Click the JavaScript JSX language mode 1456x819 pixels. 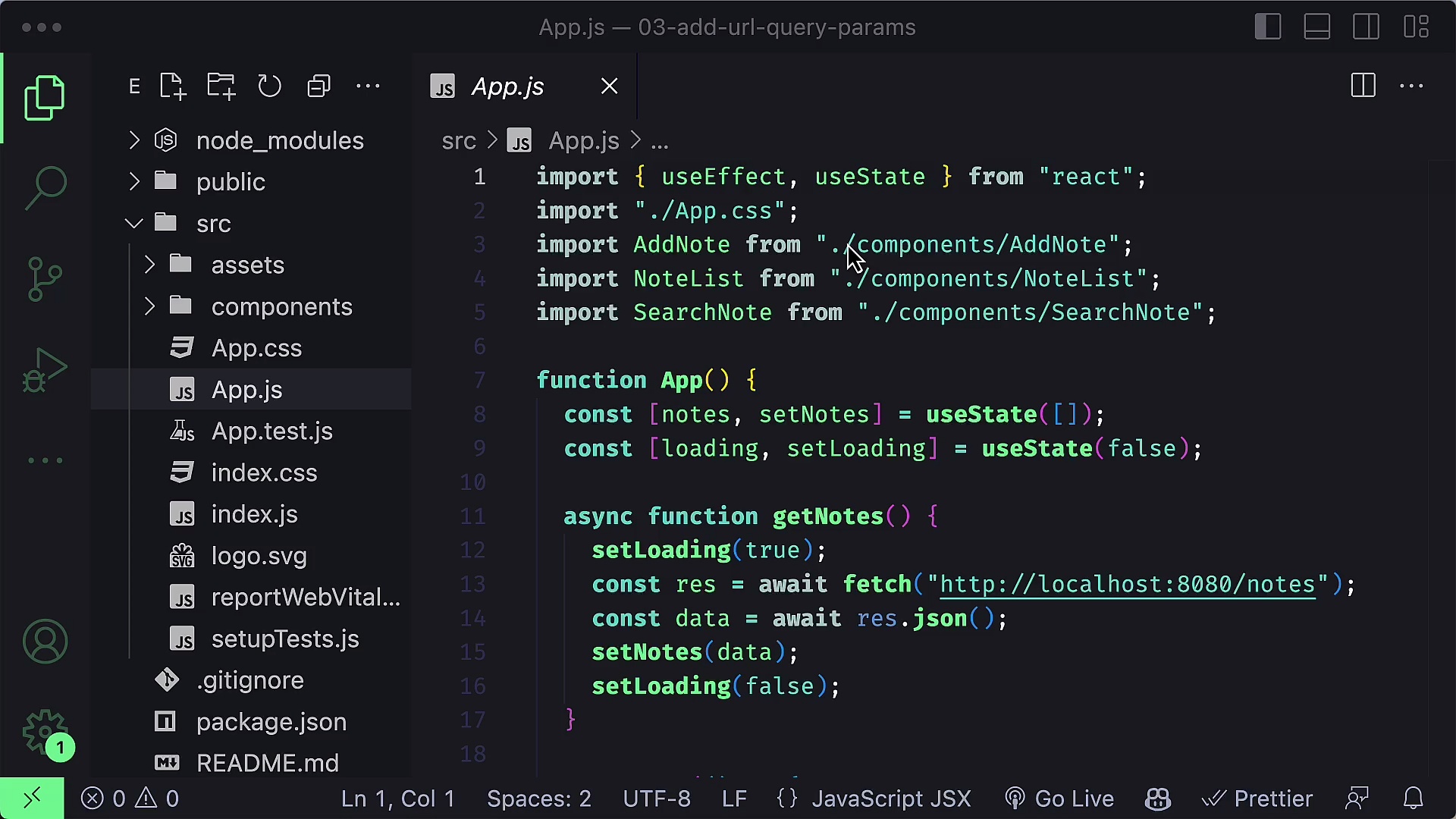(891, 799)
